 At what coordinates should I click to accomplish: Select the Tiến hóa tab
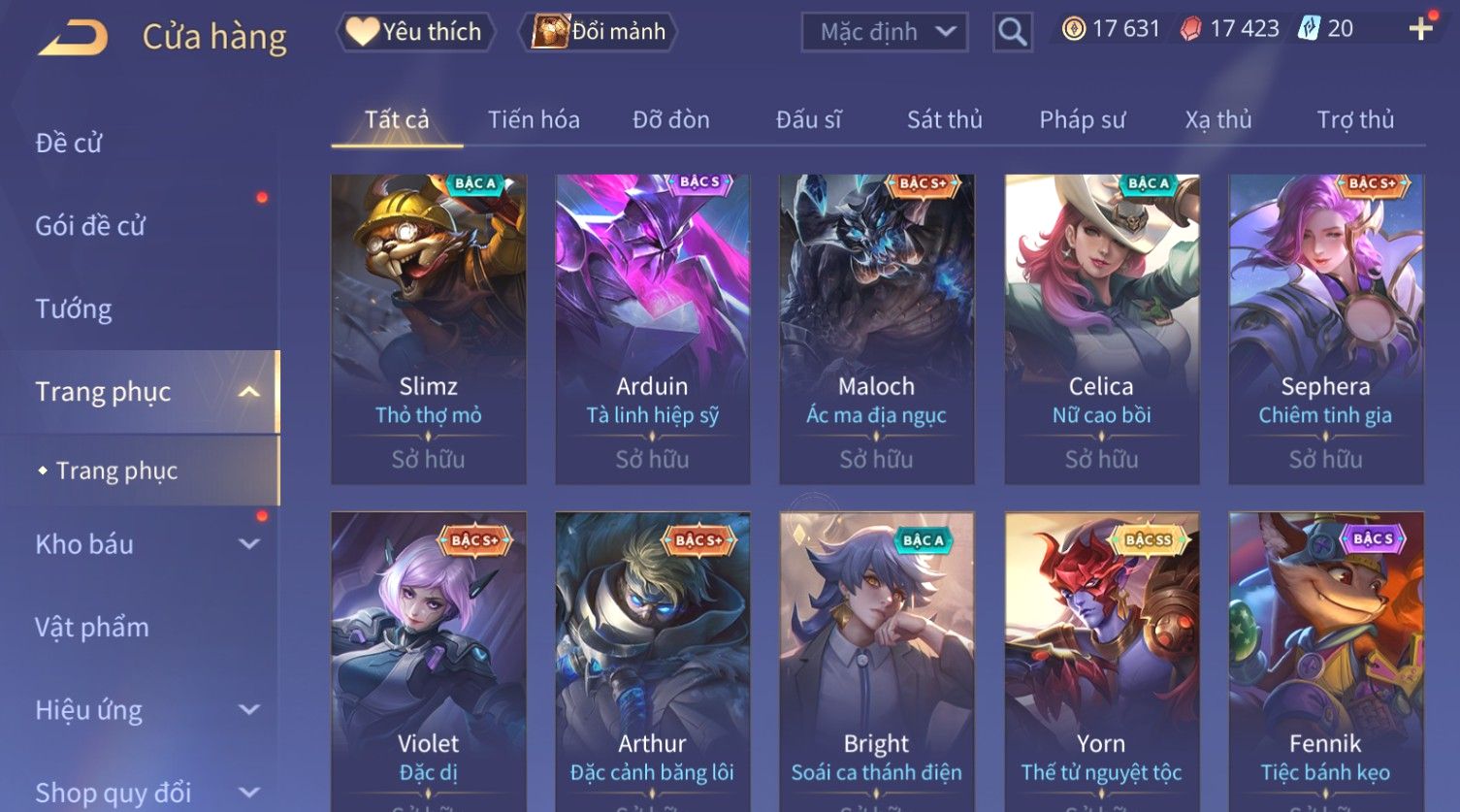[534, 119]
